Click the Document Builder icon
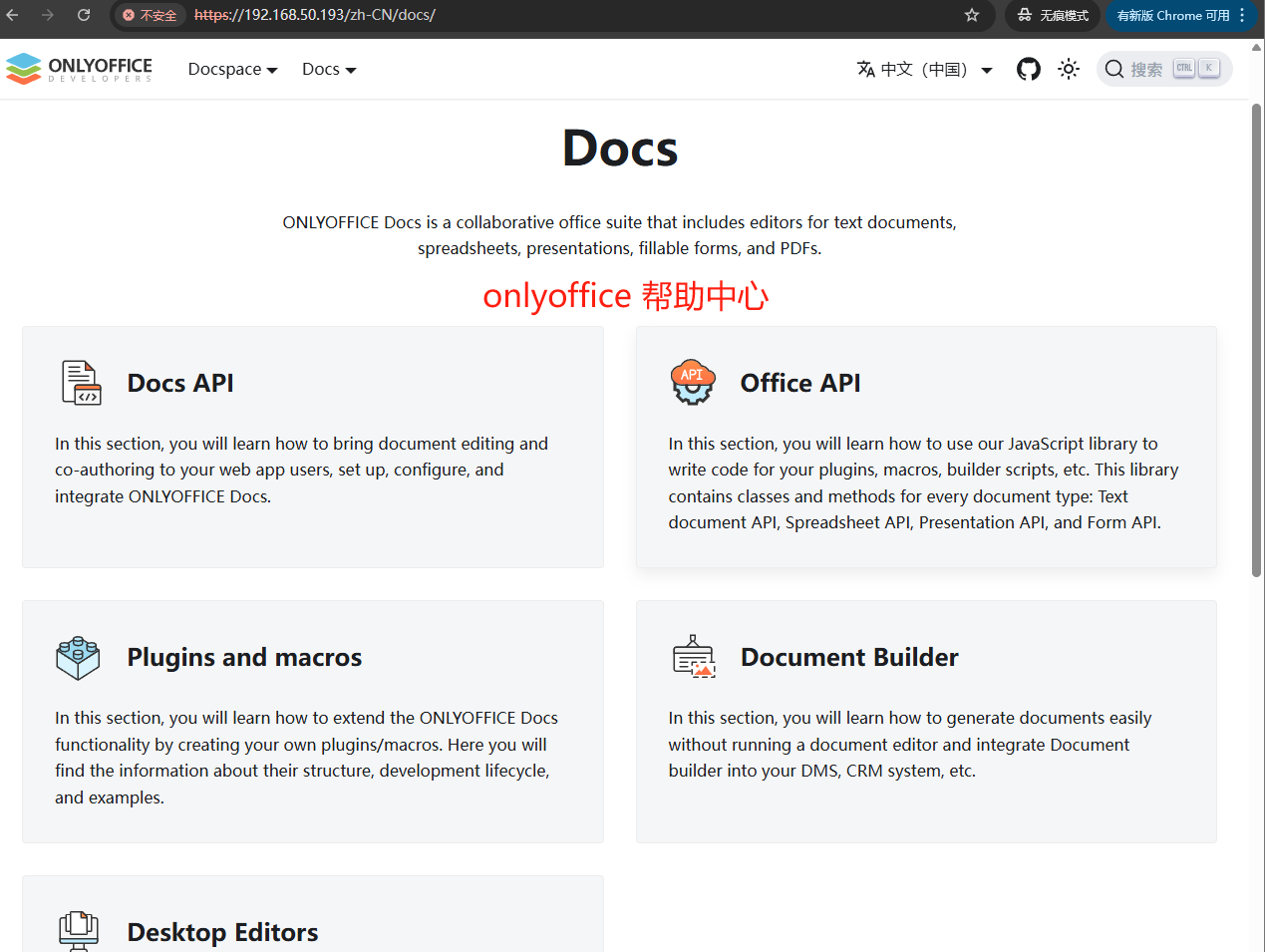 point(694,657)
